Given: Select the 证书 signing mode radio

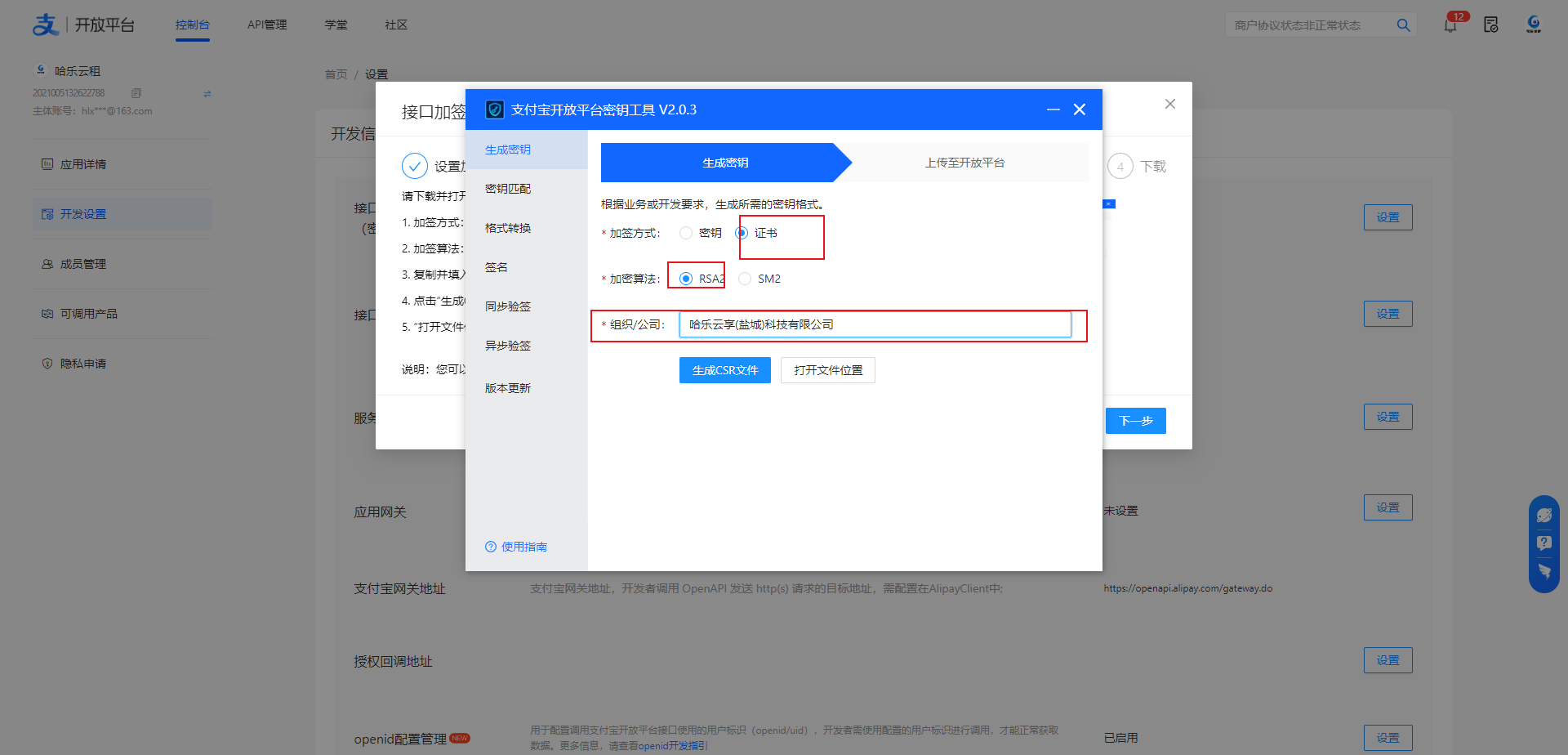Looking at the screenshot, I should tap(742, 233).
